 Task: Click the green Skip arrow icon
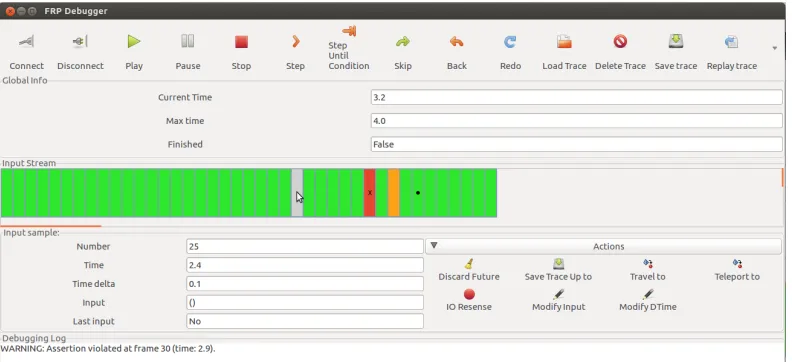(x=403, y=41)
